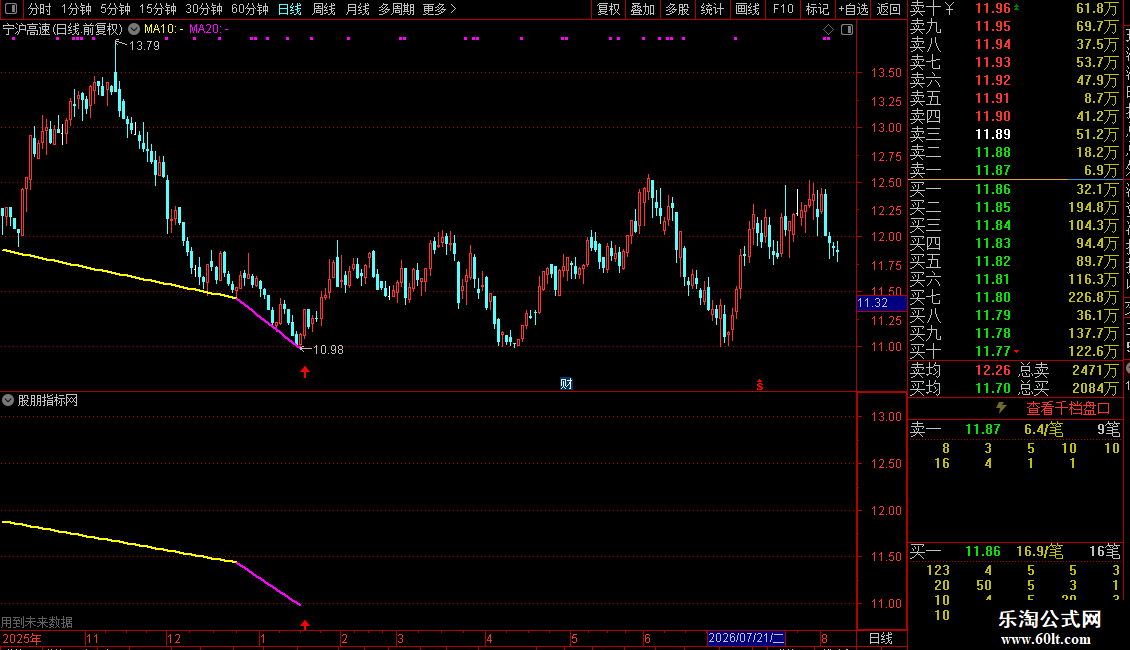Open 查看千档盘口 link

(1068, 409)
